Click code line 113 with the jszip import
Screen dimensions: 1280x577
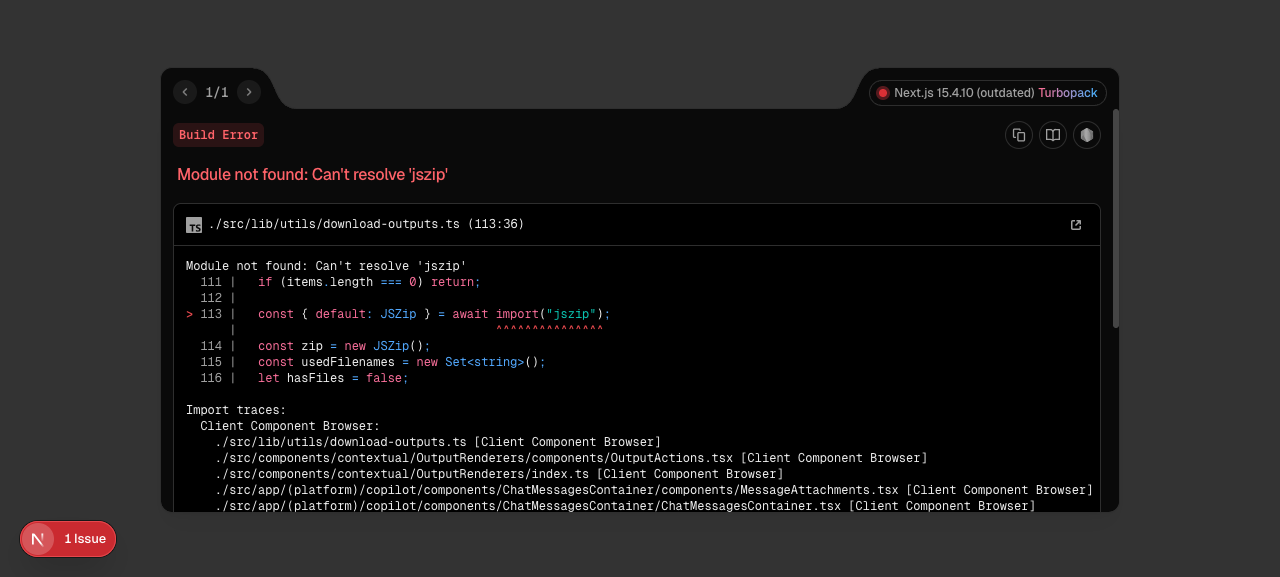click(x=398, y=314)
